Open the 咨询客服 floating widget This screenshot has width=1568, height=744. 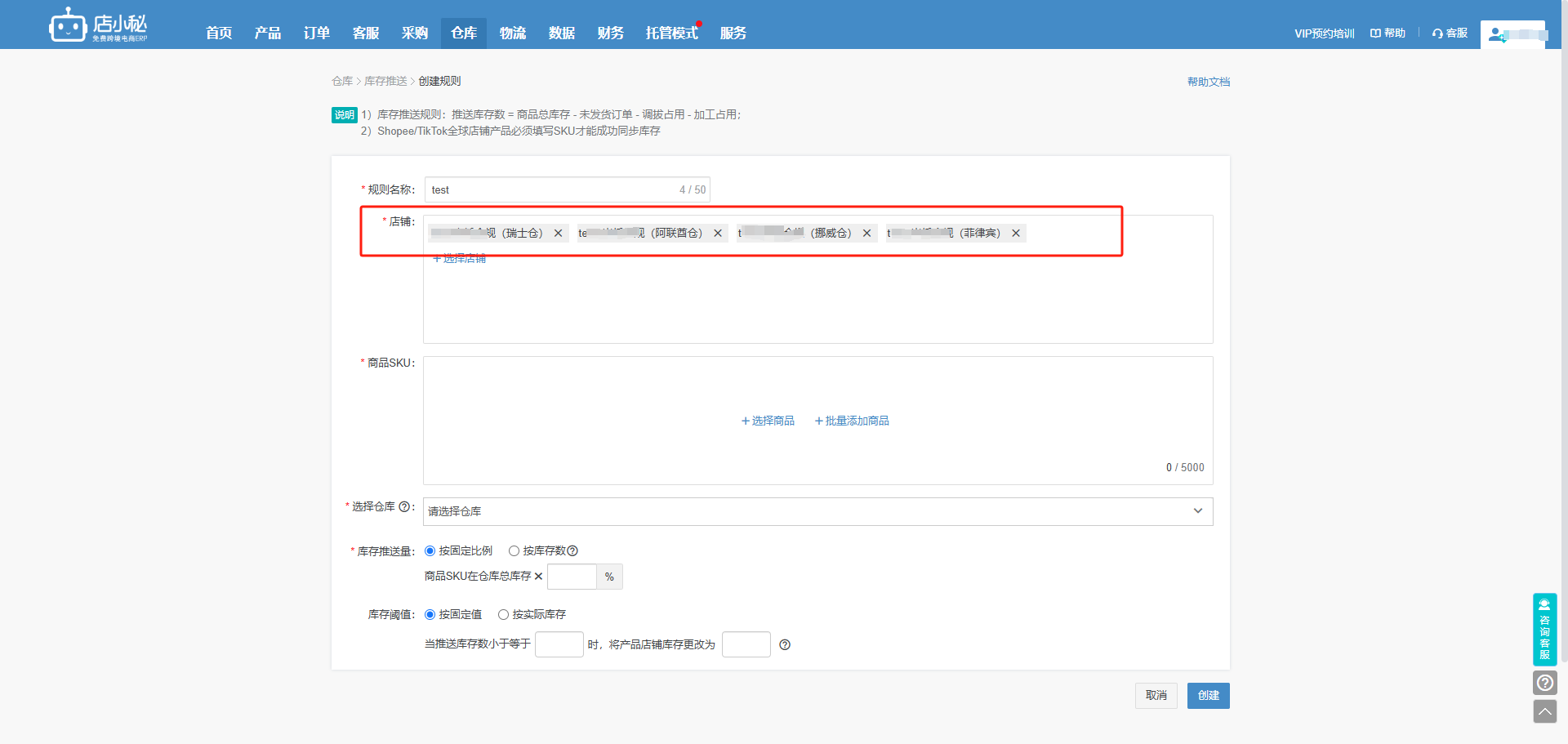1544,630
